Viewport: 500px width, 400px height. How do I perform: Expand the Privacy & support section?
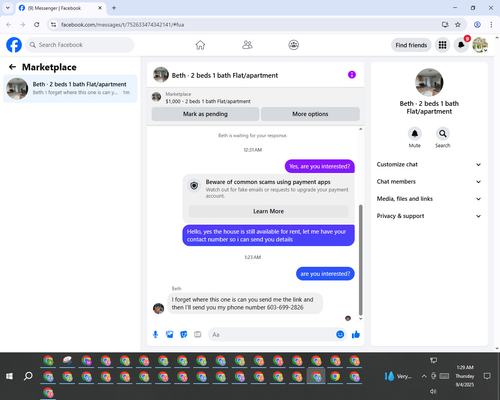pos(429,216)
